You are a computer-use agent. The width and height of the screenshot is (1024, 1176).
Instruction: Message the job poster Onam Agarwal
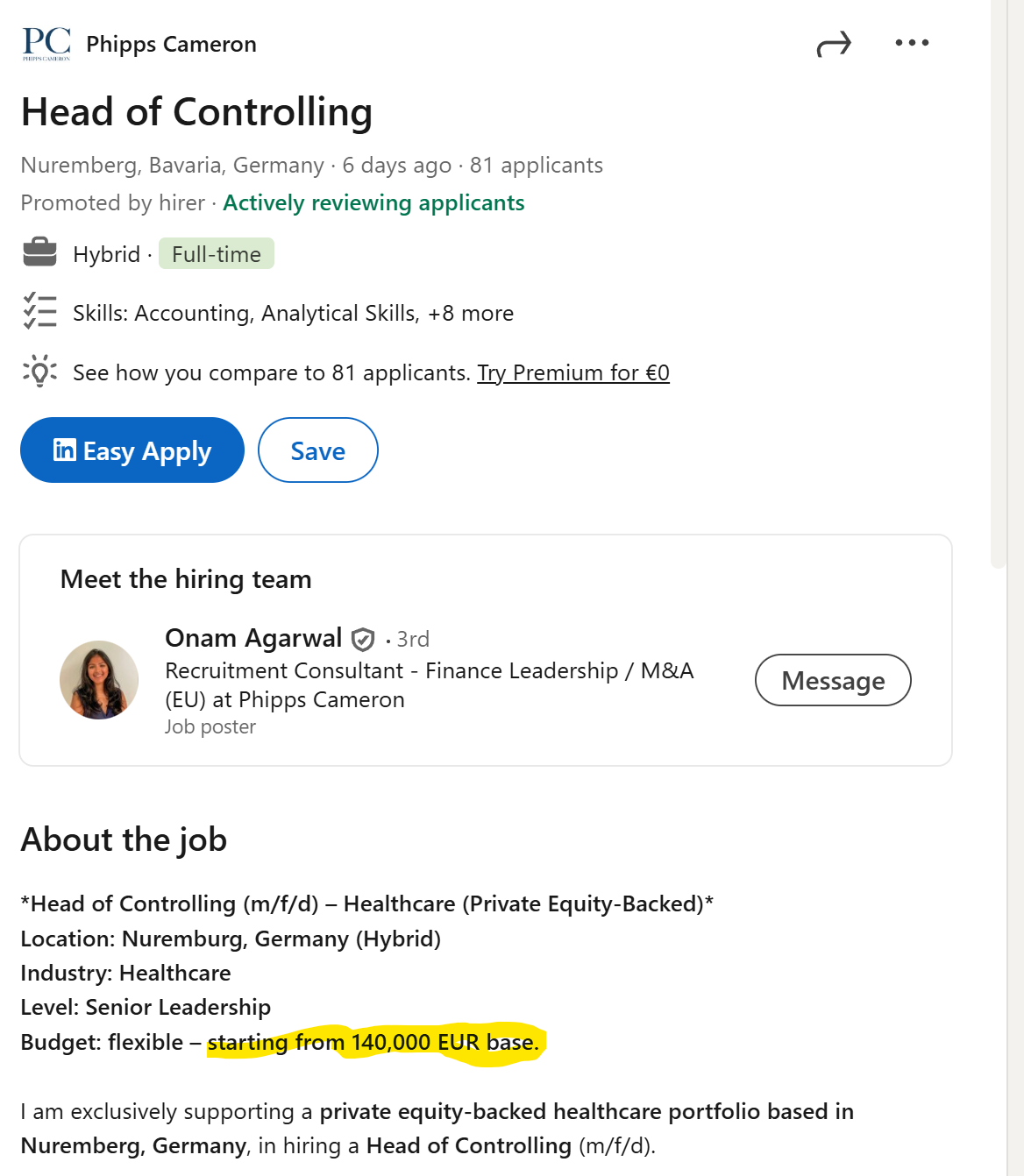(833, 680)
